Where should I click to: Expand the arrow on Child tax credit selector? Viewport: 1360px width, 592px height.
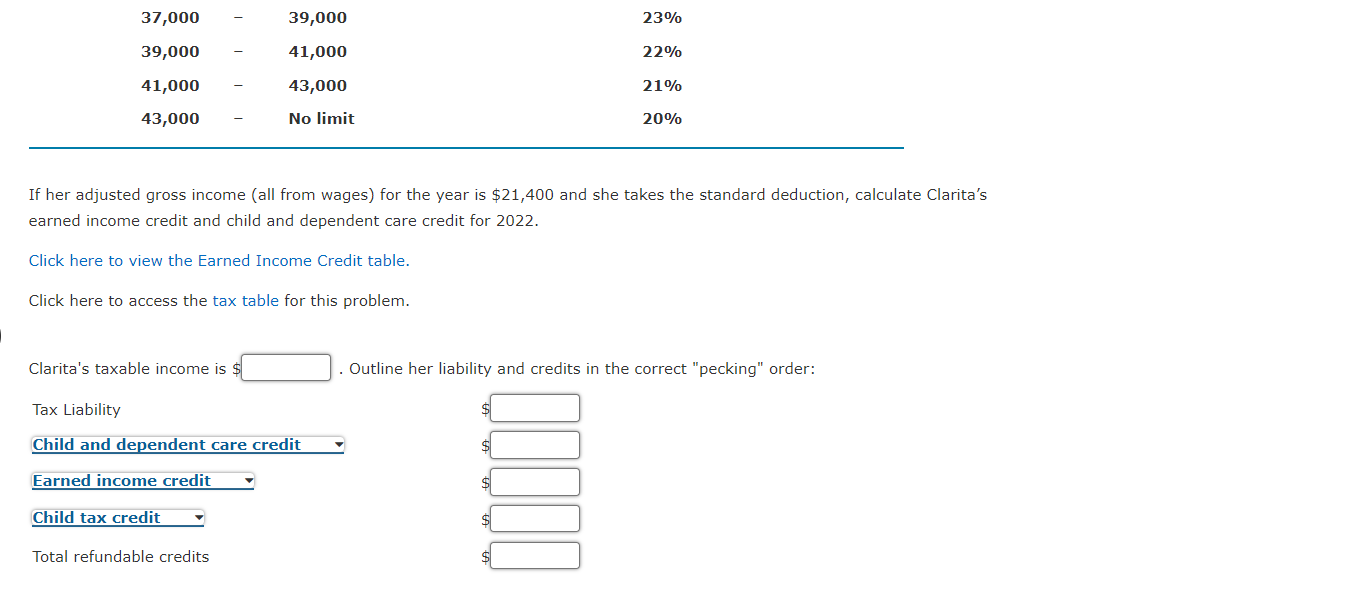point(197,517)
